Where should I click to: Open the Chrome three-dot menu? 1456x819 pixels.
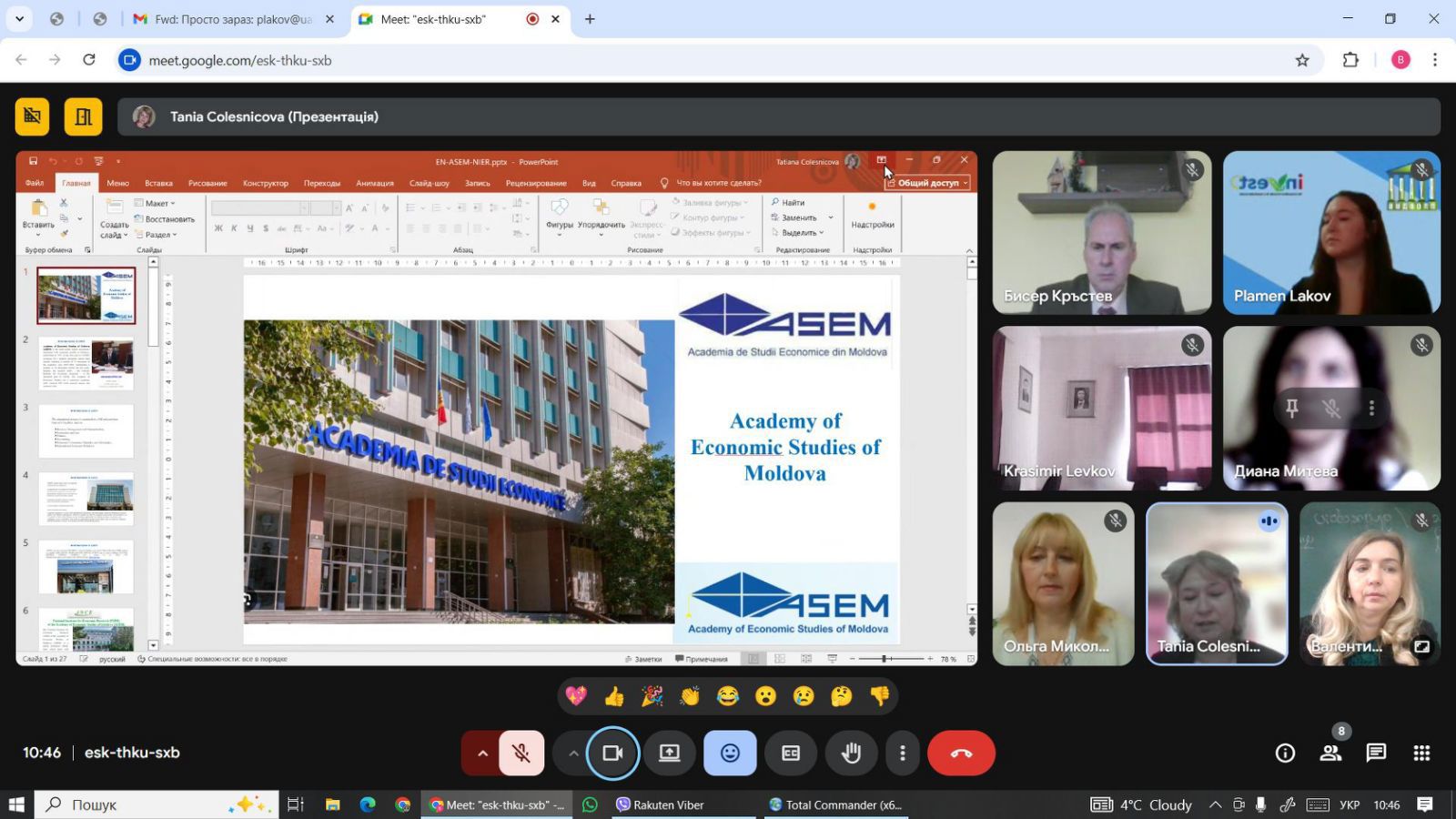[1435, 60]
